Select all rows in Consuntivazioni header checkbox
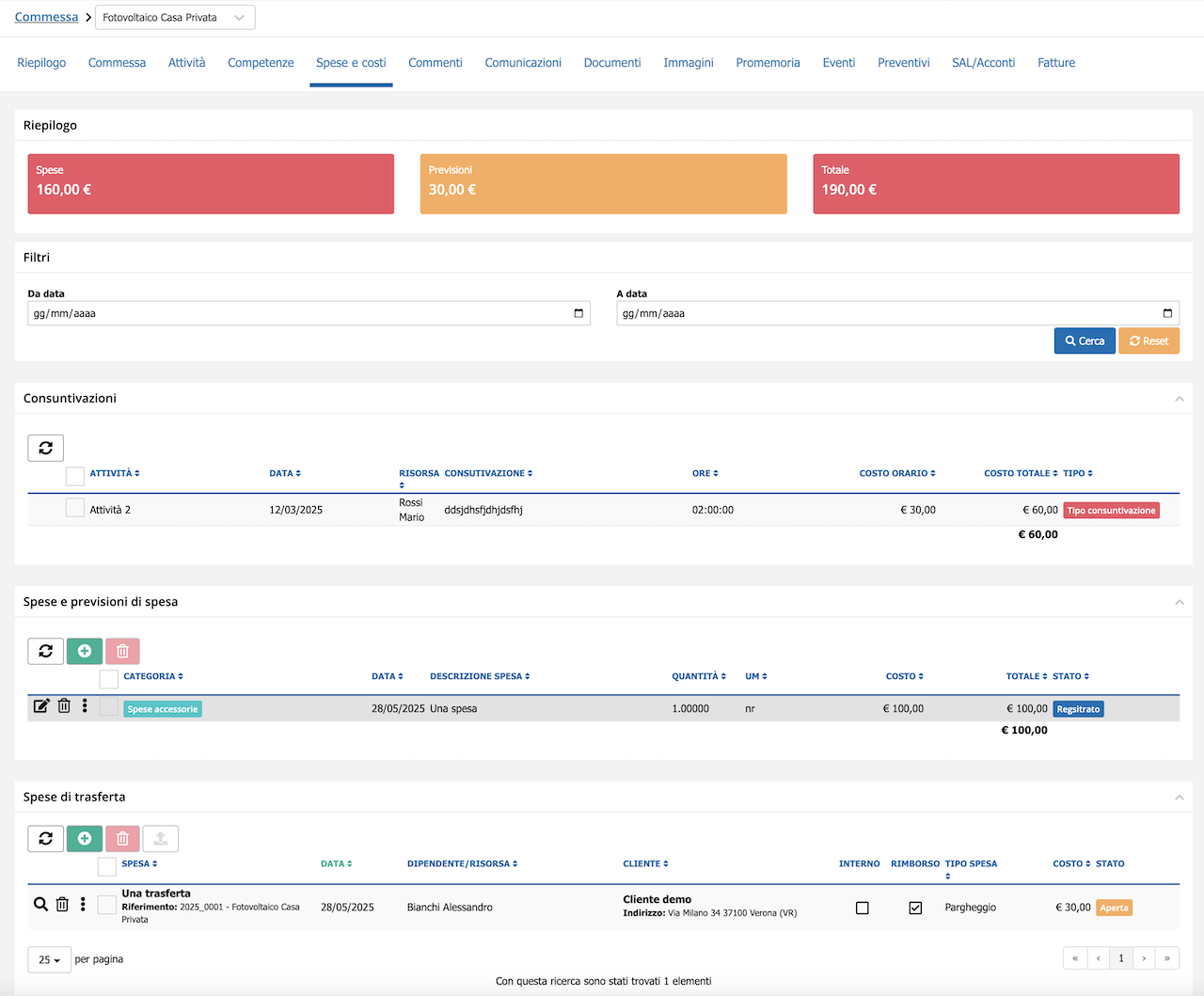This screenshot has height=996, width=1204. click(75, 476)
